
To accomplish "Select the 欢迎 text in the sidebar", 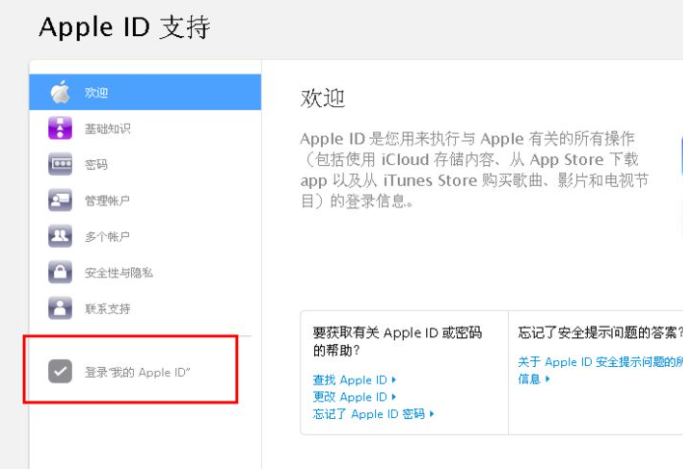I will point(96,93).
